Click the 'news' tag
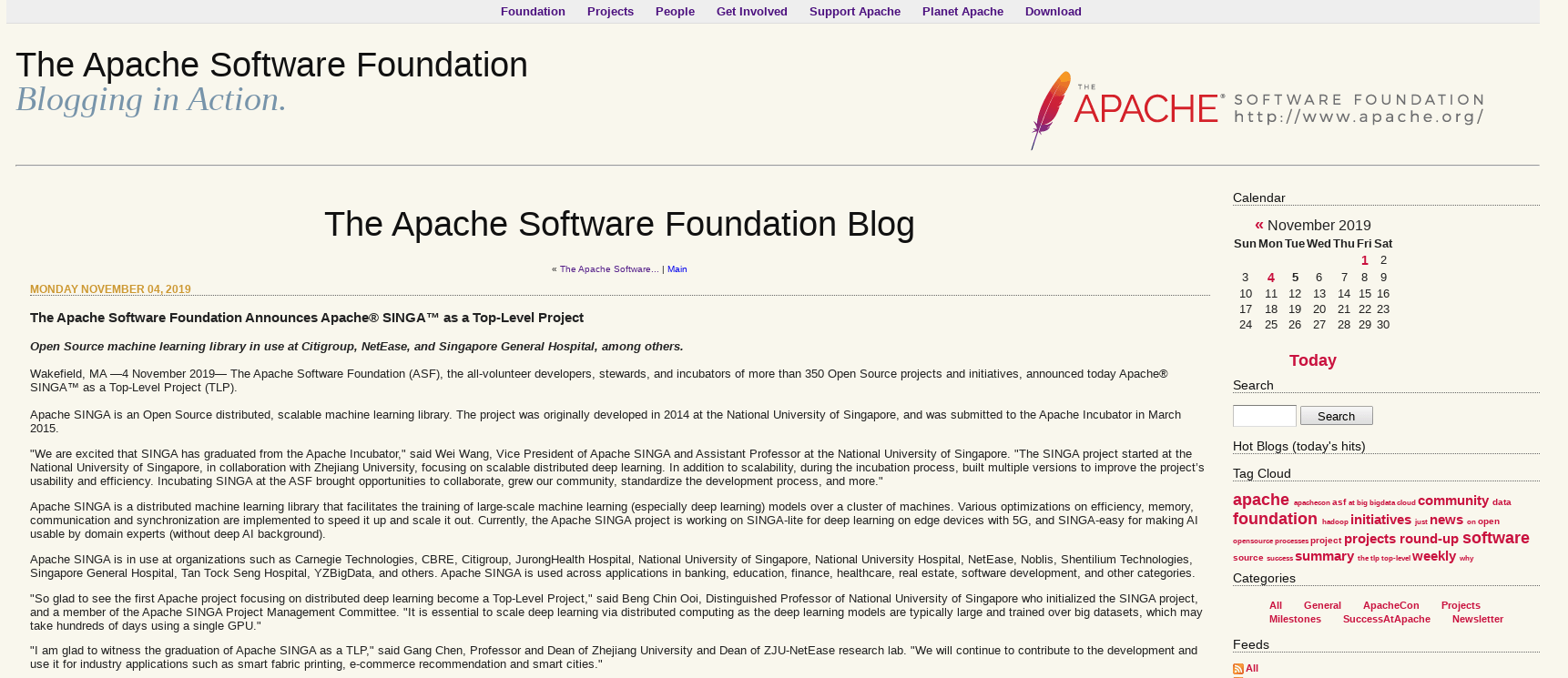This screenshot has width=1568, height=678. pos(1446,520)
